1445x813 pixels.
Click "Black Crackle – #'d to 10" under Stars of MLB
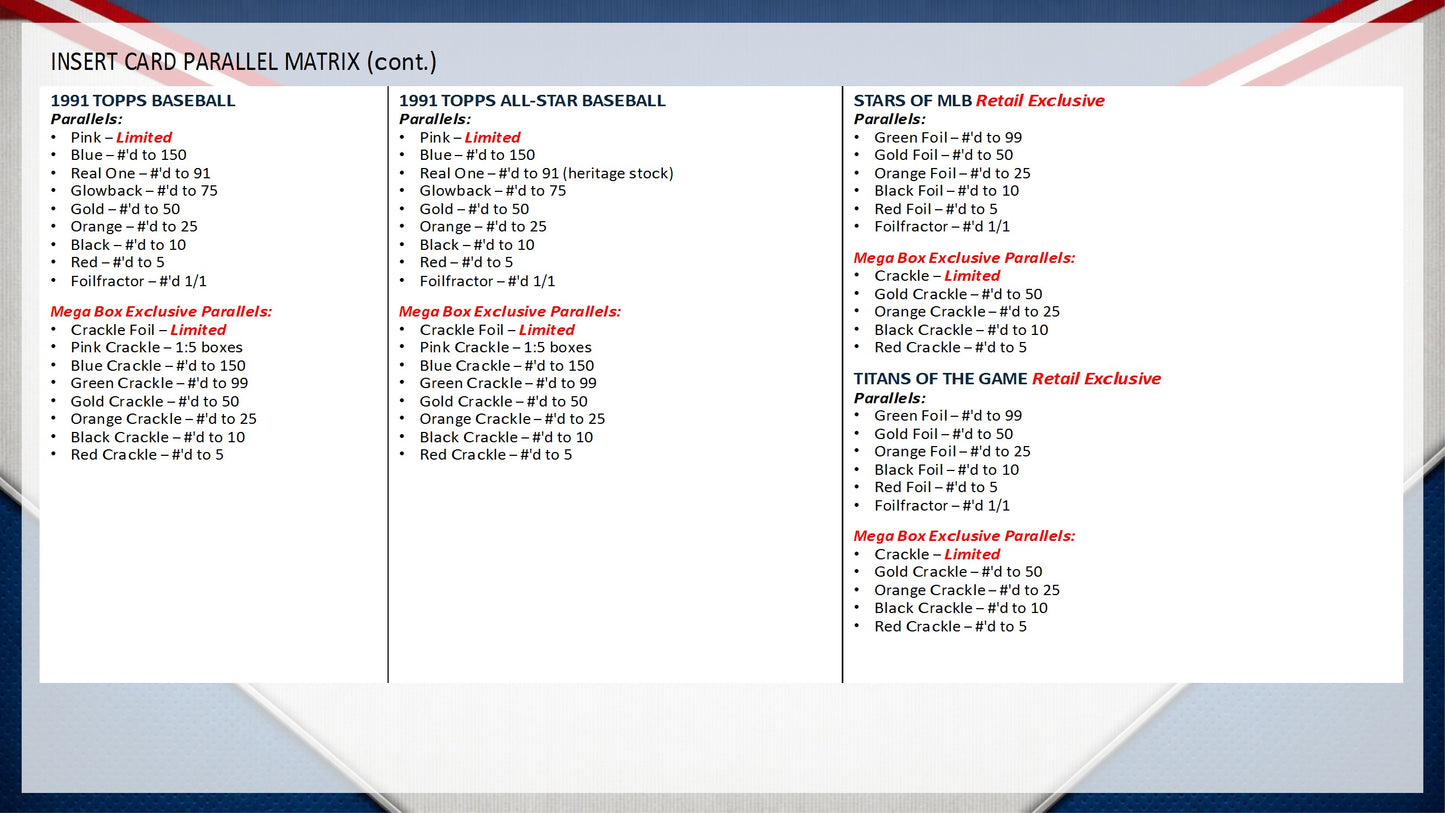pos(962,330)
